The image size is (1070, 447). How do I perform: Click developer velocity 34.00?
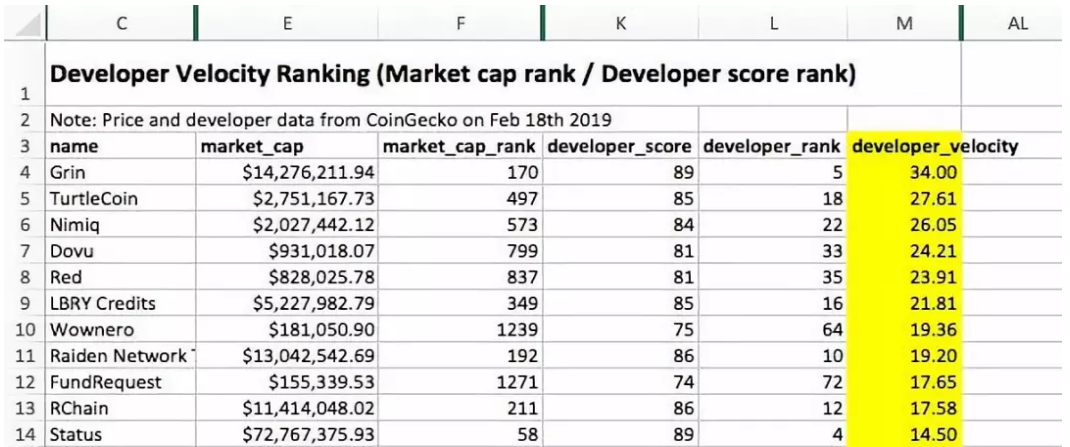(x=905, y=173)
